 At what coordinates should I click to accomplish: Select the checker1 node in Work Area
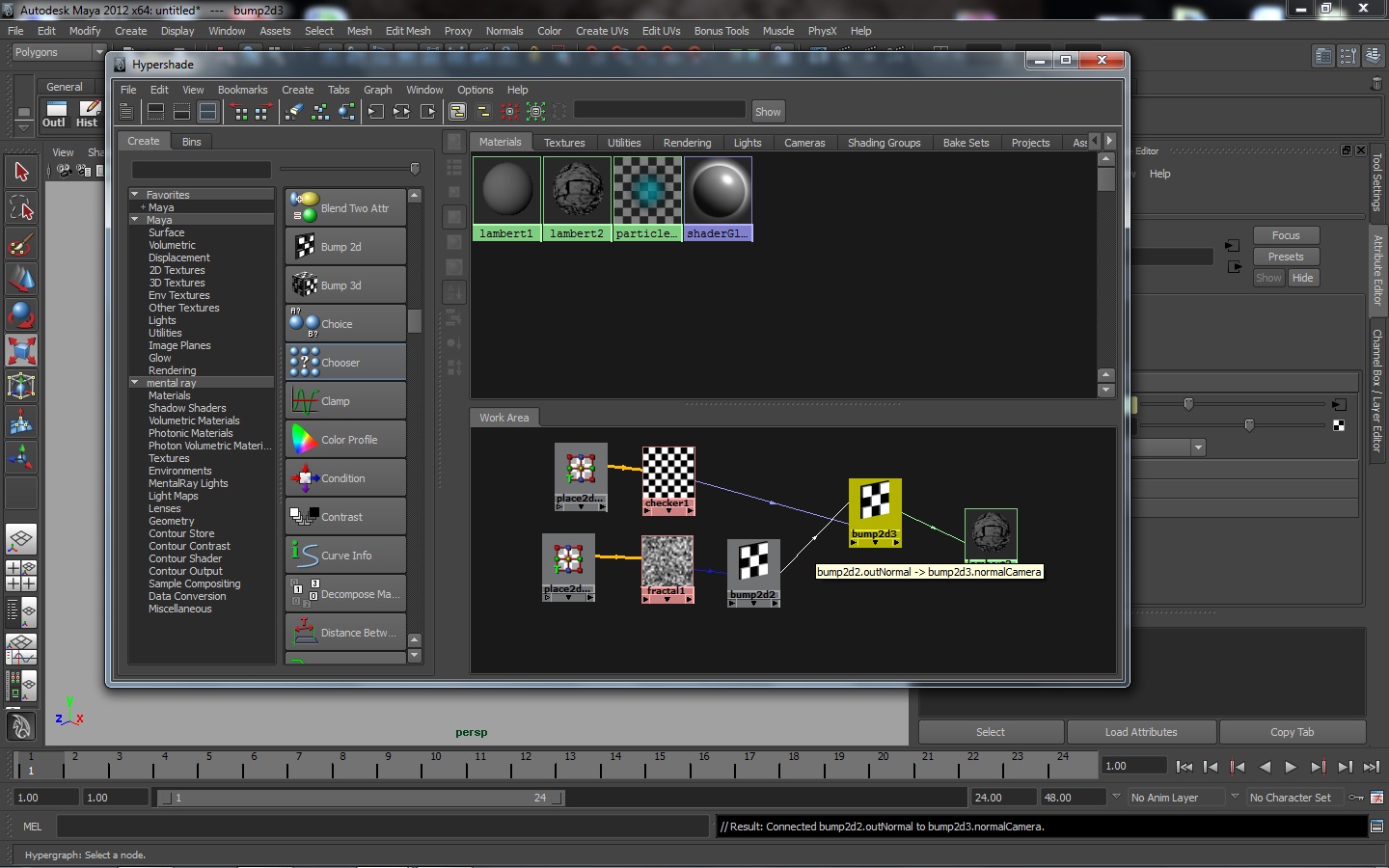pos(668,479)
